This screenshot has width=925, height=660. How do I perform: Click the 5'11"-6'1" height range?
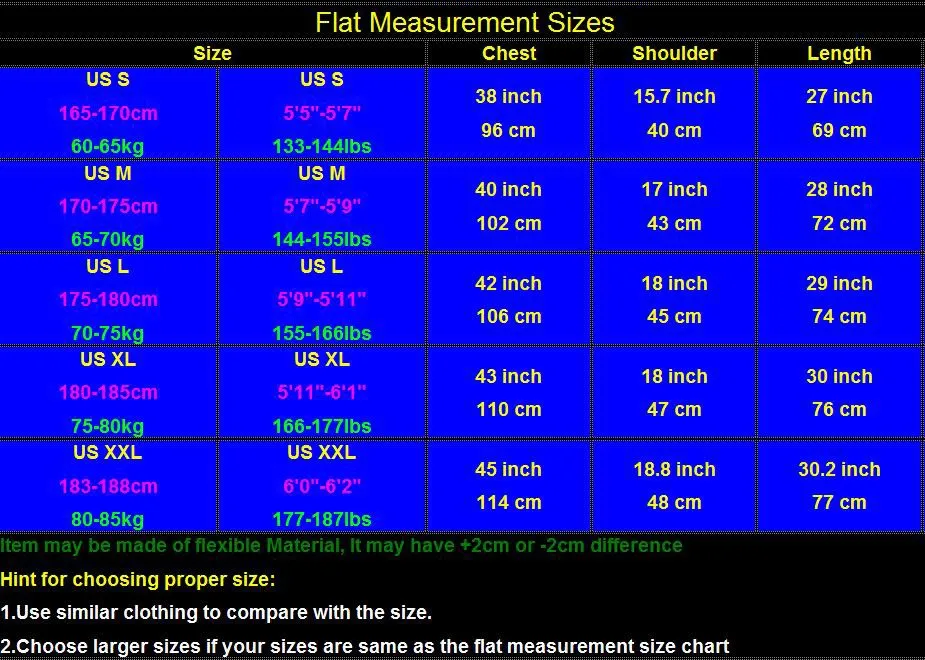point(322,392)
